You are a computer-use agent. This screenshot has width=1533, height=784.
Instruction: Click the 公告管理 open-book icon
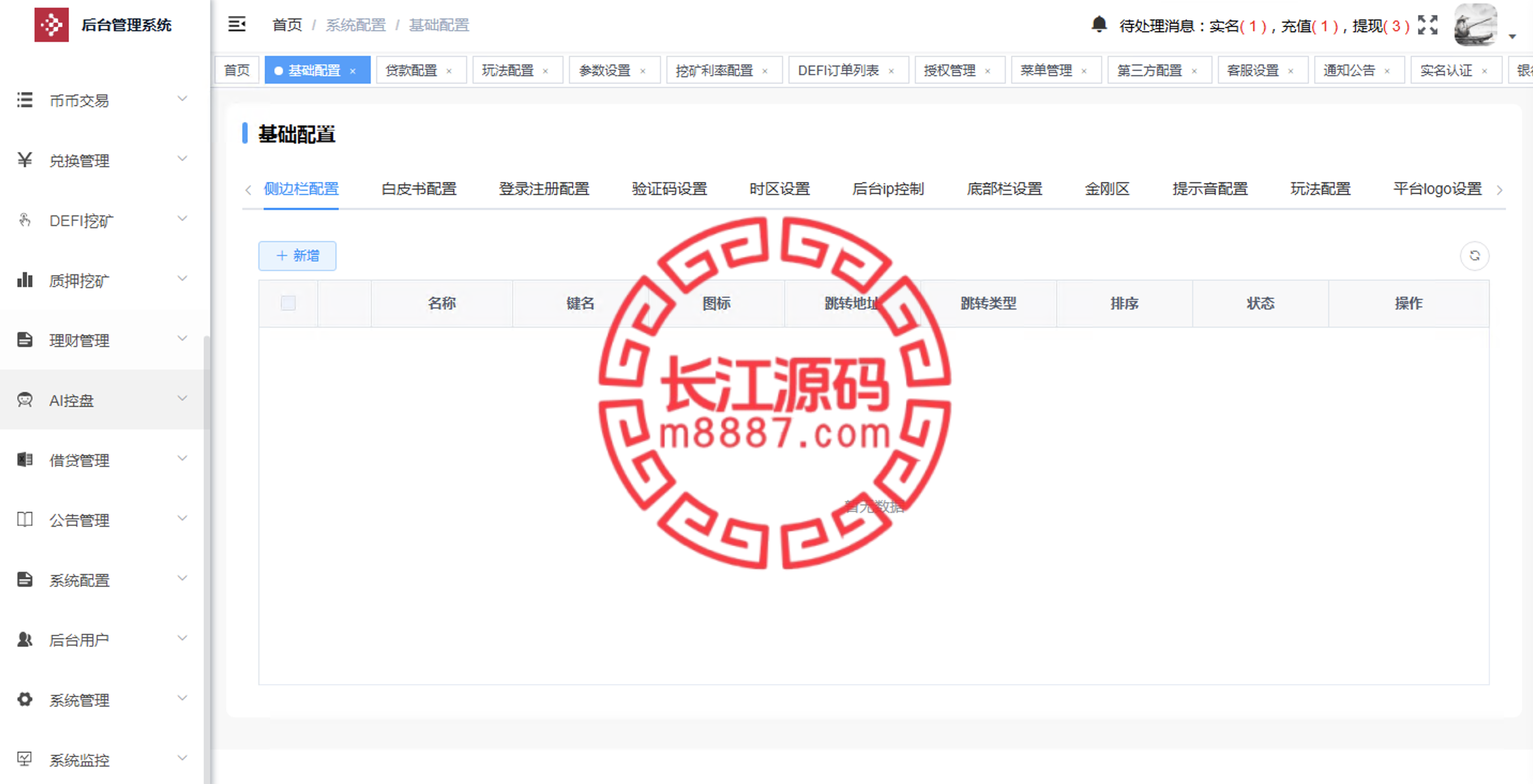point(25,519)
